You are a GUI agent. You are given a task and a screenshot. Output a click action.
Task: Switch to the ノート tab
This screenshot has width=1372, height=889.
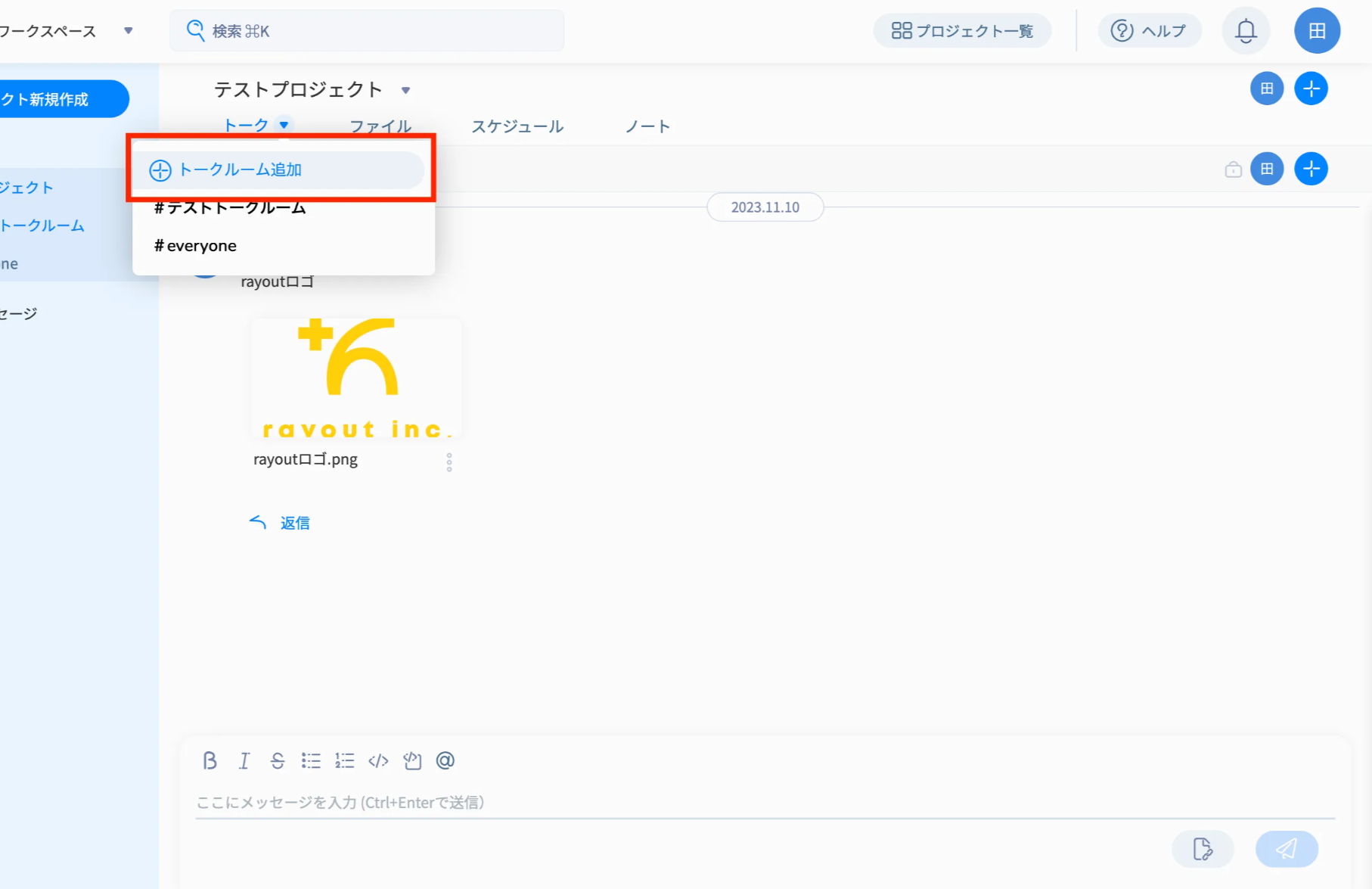point(648,126)
